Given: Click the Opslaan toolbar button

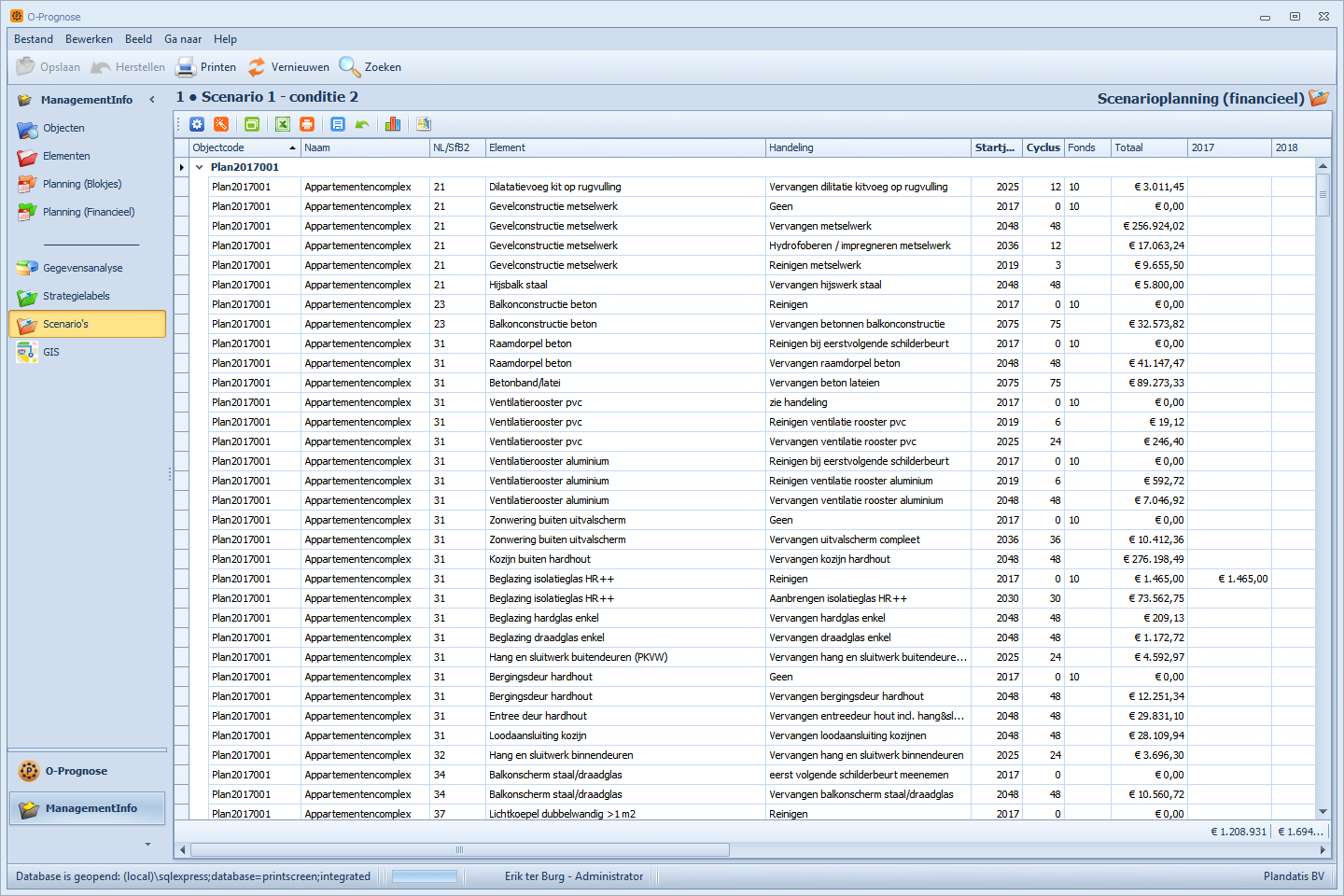Looking at the screenshot, I should coord(49,67).
